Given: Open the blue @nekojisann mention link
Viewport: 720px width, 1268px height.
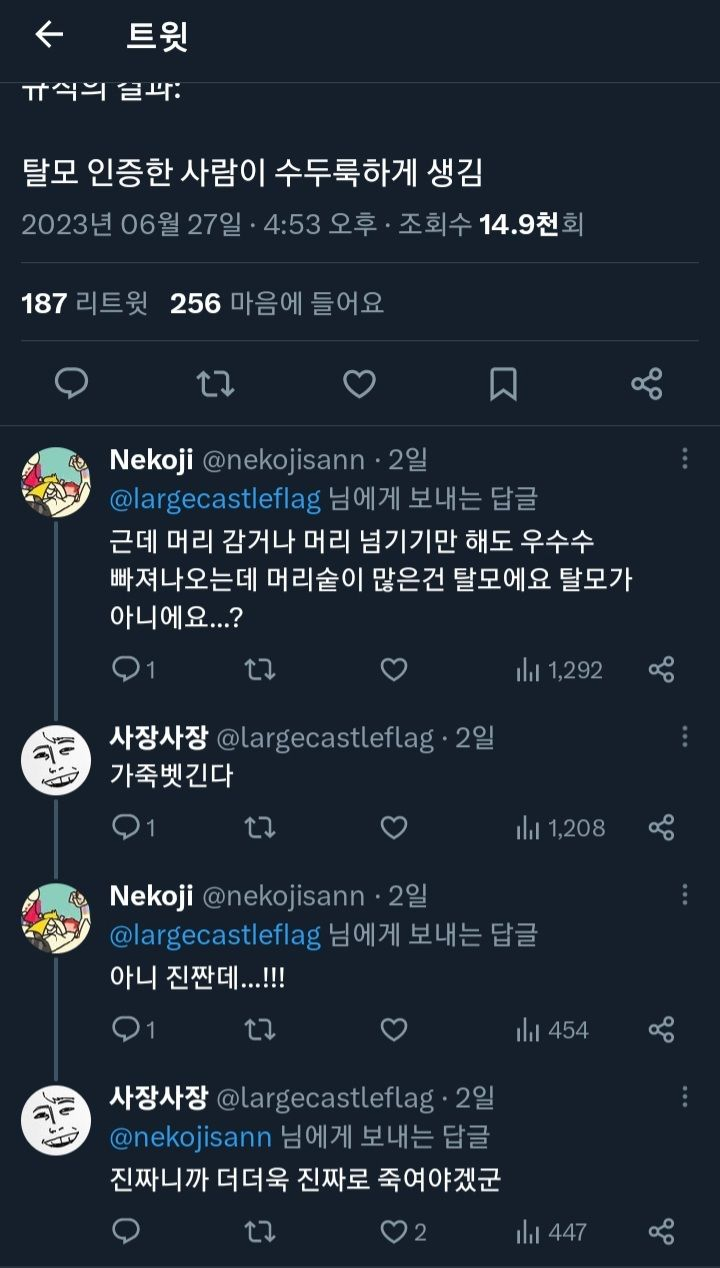Looking at the screenshot, I should [191, 1137].
